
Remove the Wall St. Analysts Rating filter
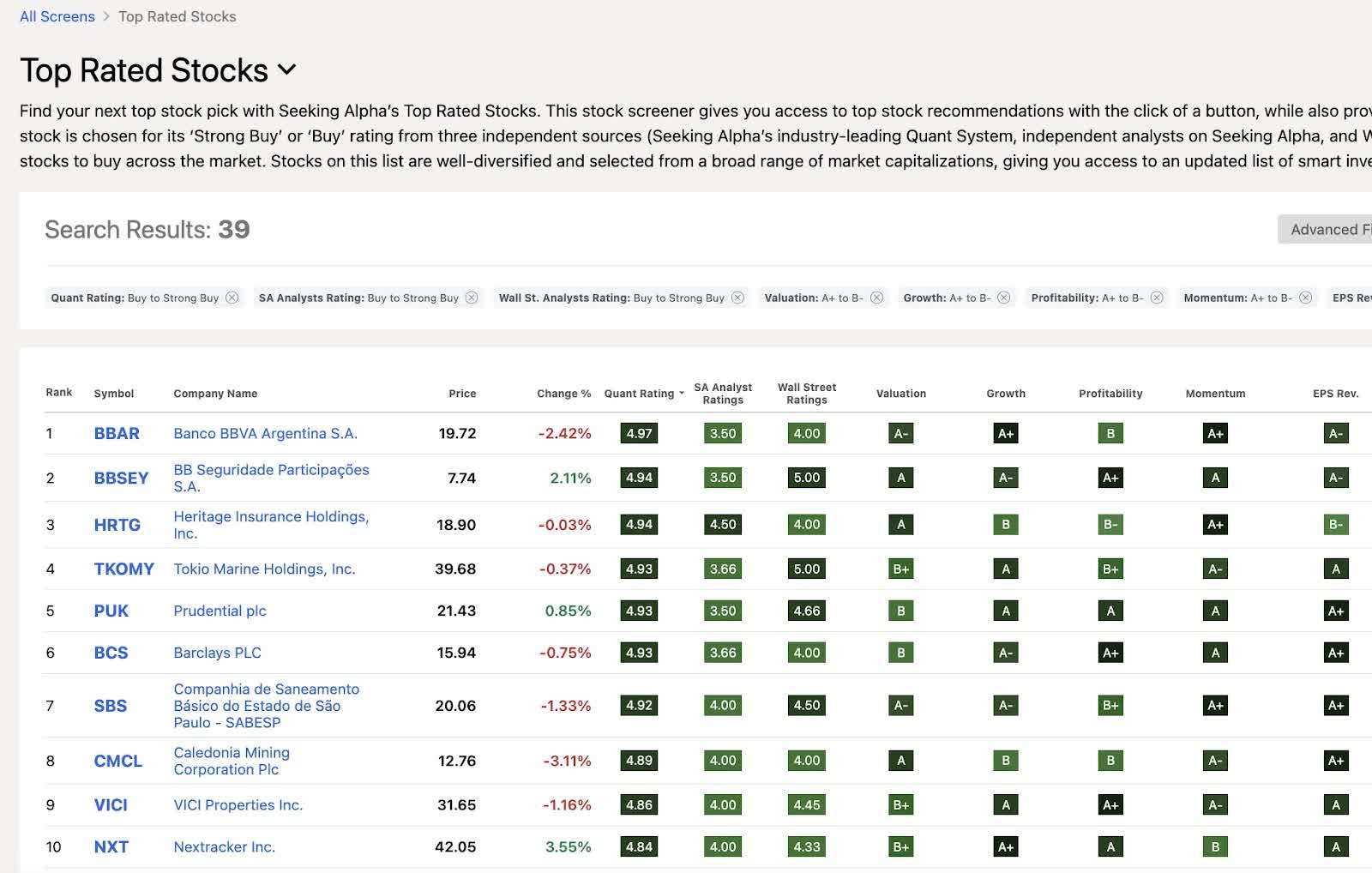click(737, 298)
